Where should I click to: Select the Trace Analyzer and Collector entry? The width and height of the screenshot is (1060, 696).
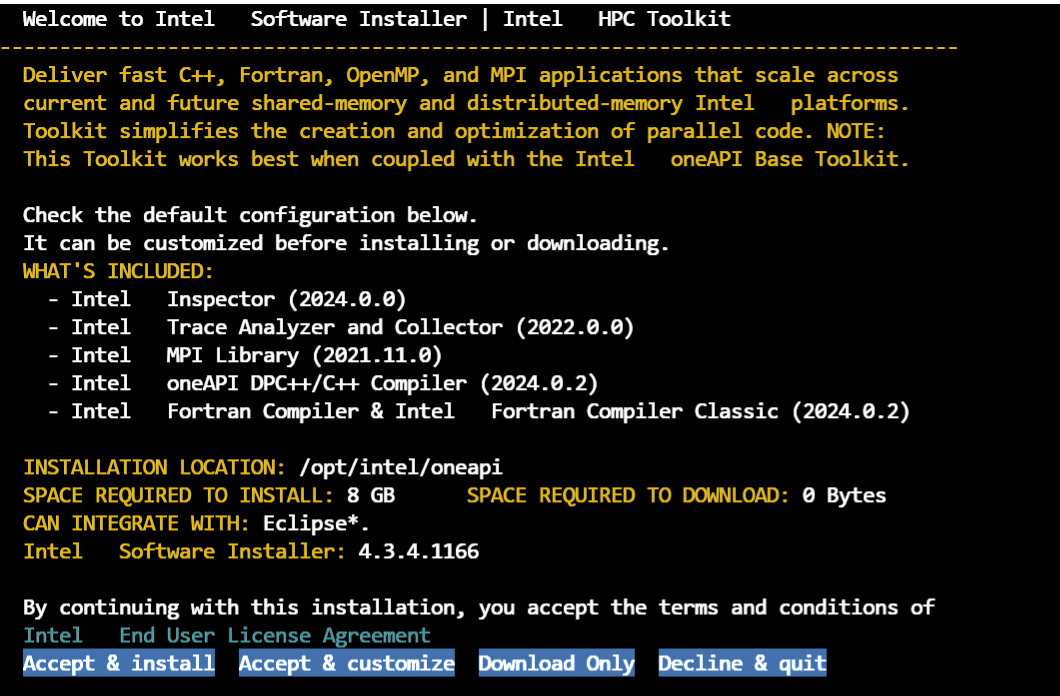pyautogui.click(x=352, y=327)
